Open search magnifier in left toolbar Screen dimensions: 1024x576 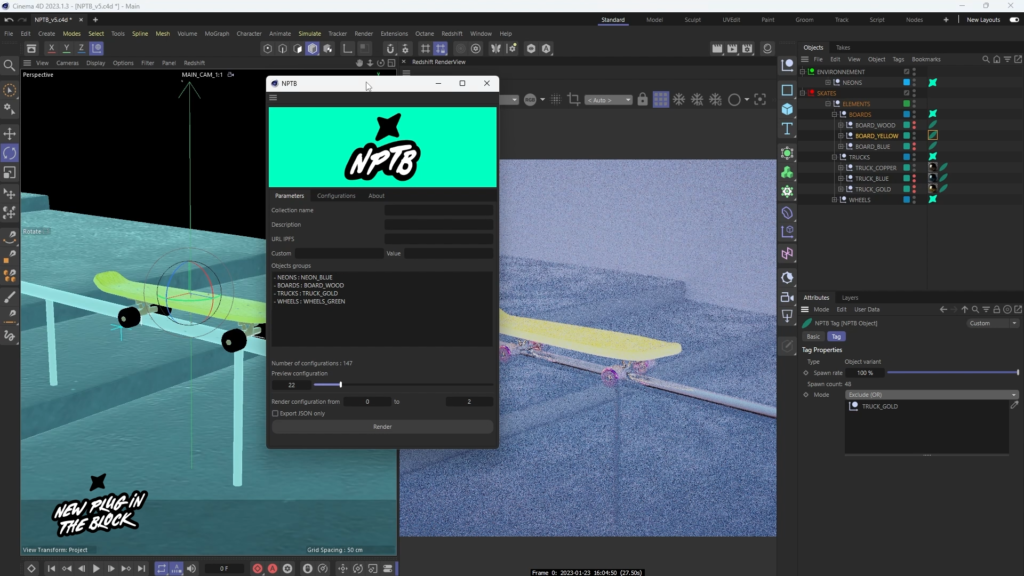click(x=9, y=65)
